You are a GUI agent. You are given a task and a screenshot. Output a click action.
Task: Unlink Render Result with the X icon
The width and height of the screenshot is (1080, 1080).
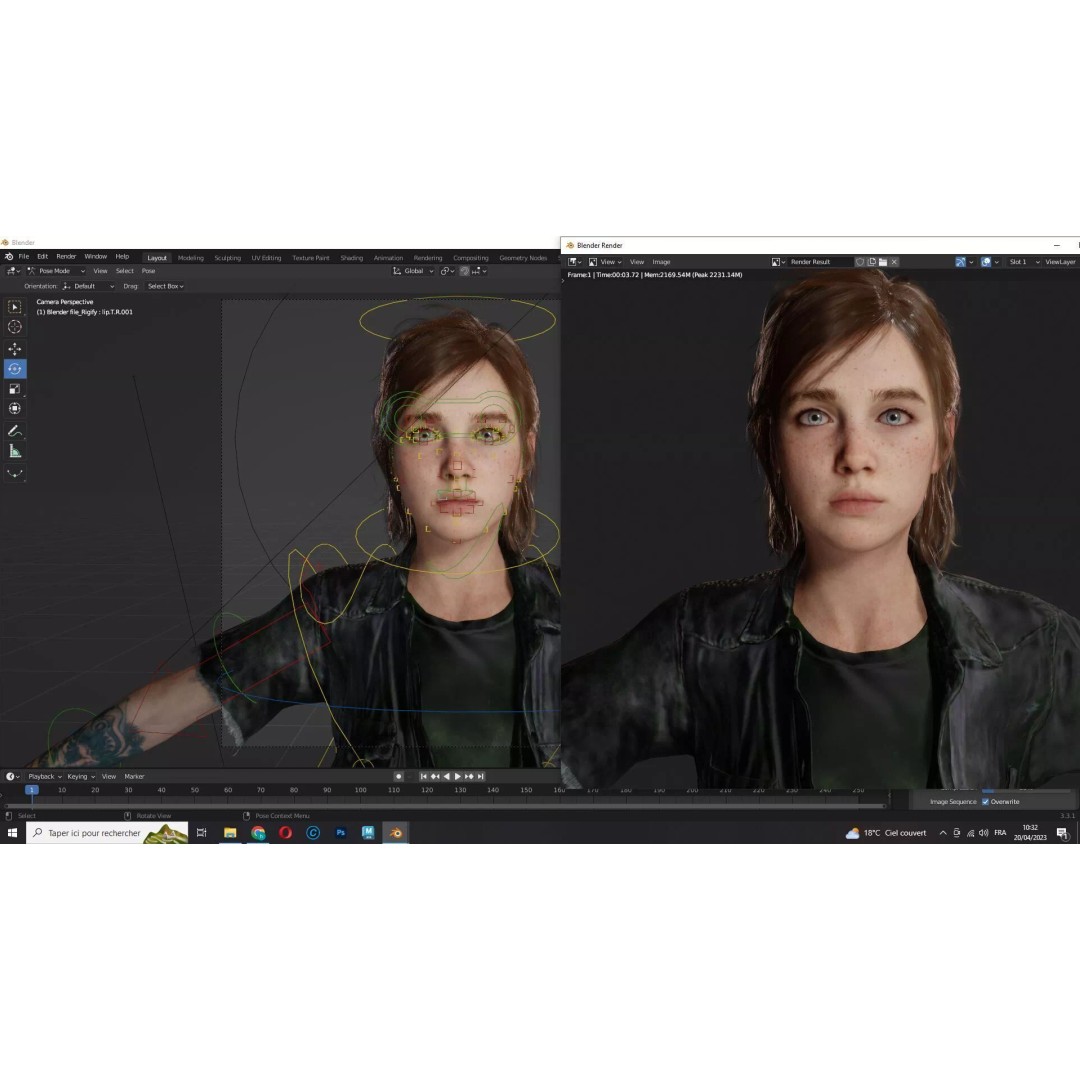[894, 262]
